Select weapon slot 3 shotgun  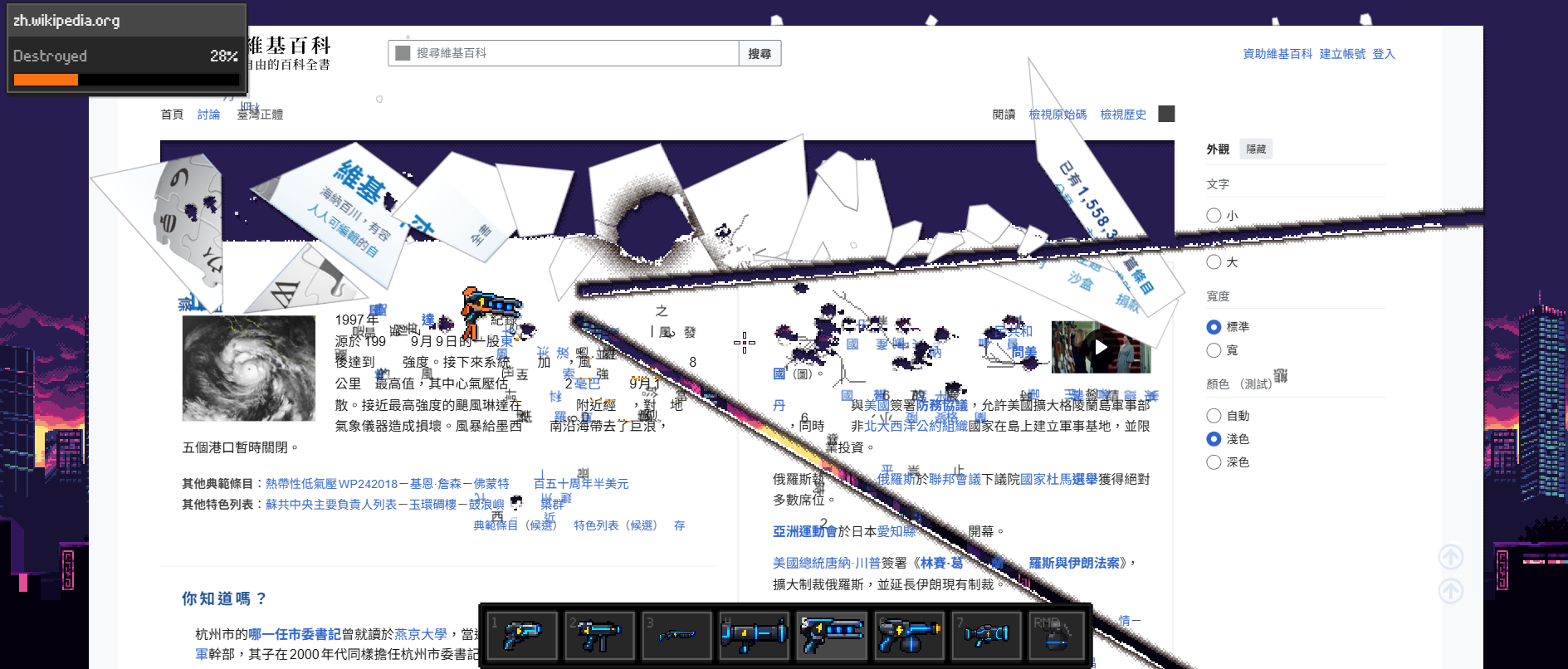677,636
